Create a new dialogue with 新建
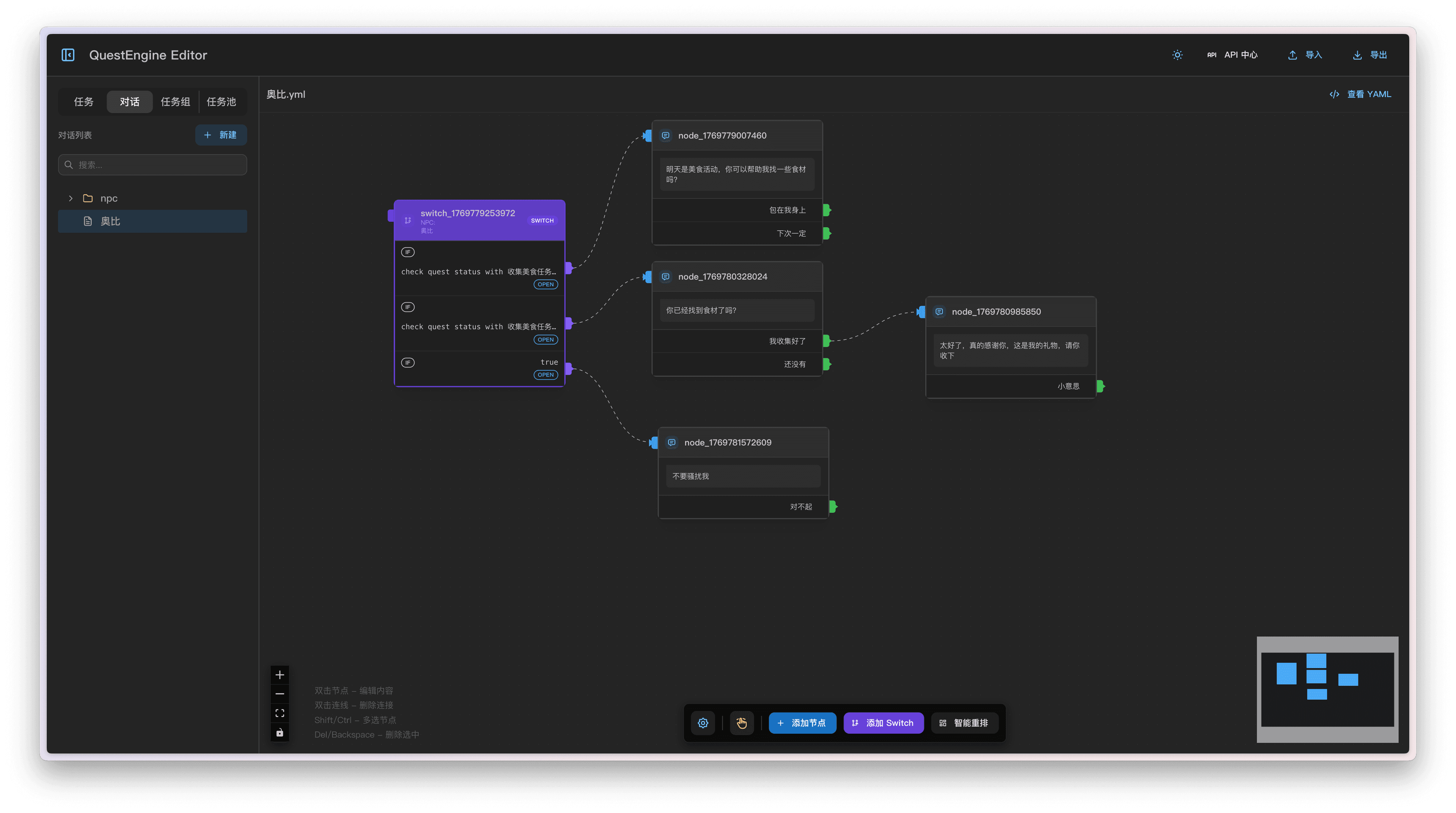 point(220,135)
